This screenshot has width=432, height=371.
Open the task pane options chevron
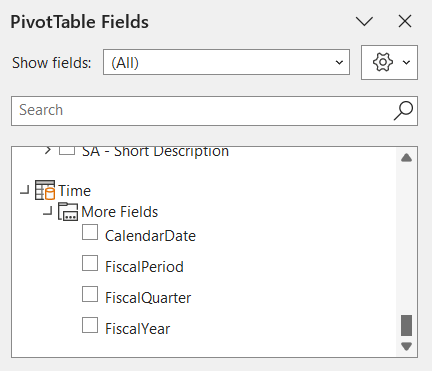point(364,22)
